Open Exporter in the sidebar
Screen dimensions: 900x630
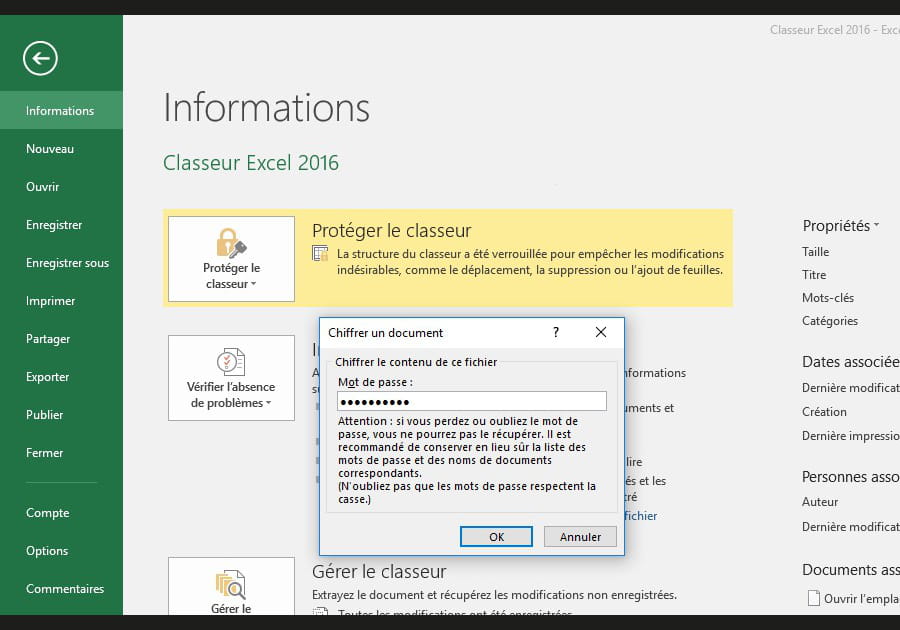pos(47,377)
